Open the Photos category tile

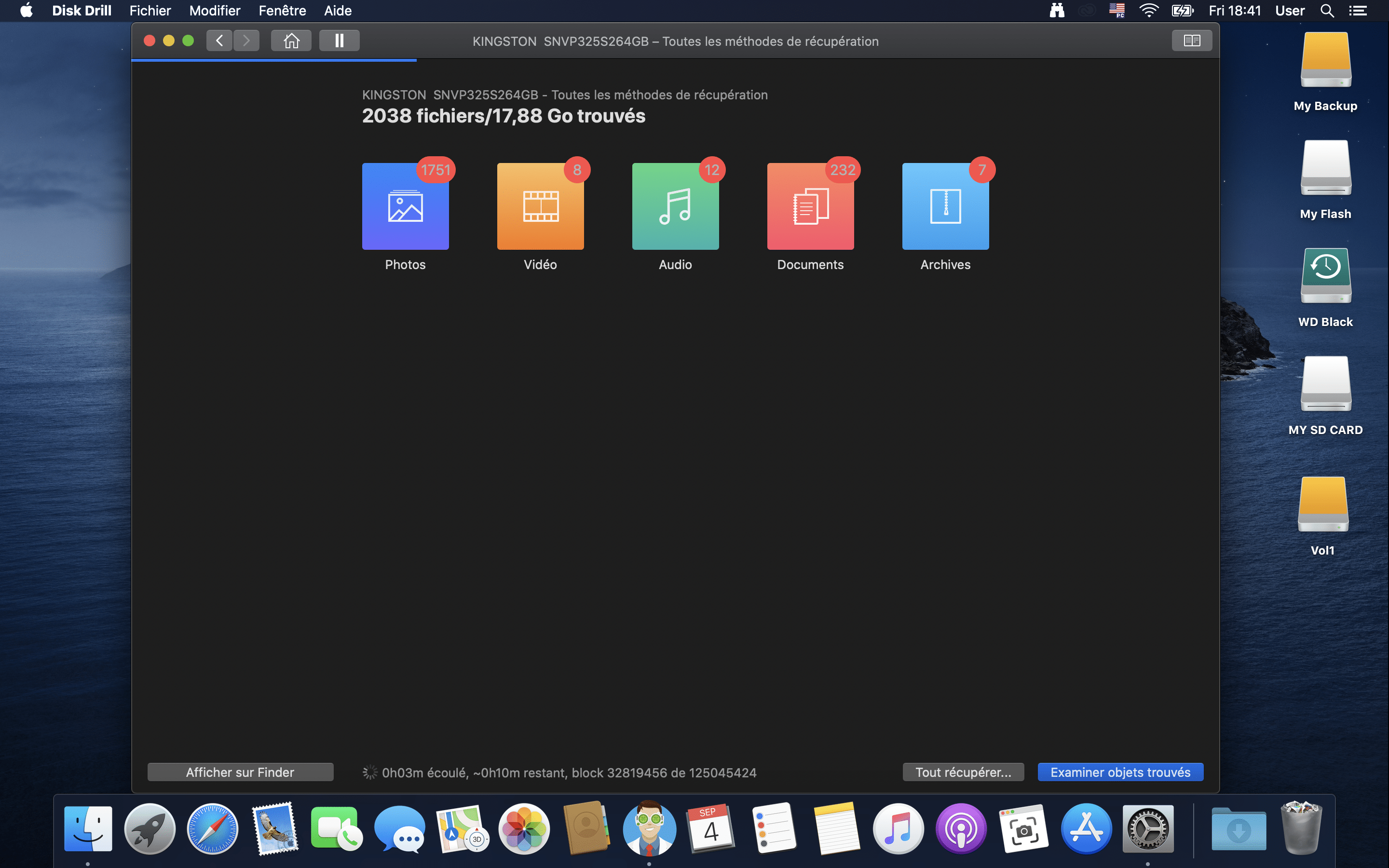click(405, 206)
